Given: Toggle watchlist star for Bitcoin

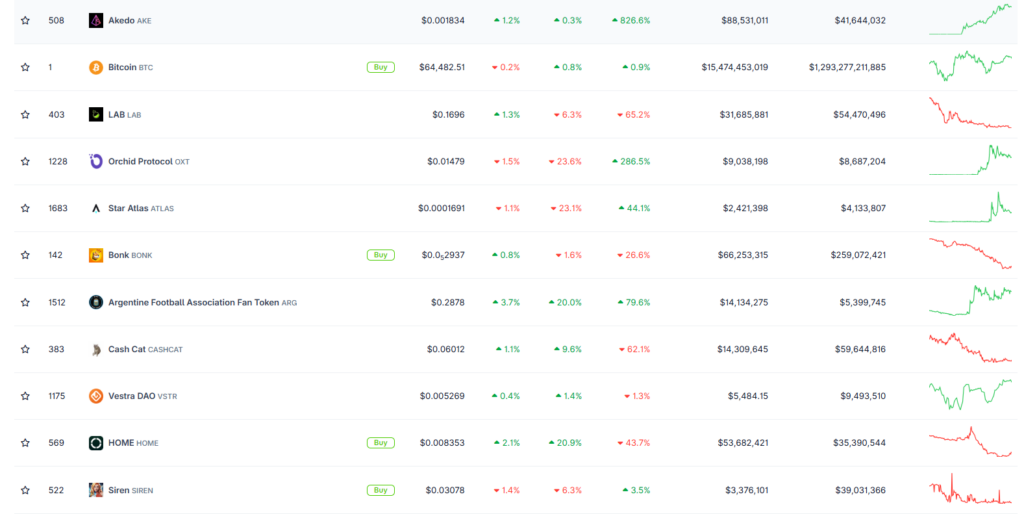Looking at the screenshot, I should (25, 67).
